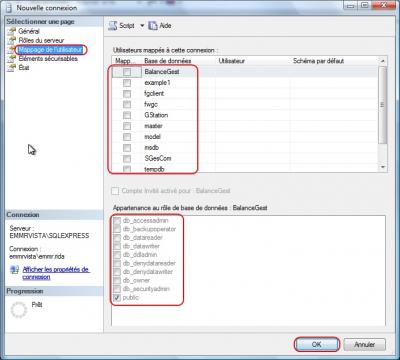
Task: Toggle the db_owner role checkbox
Action: tap(117, 280)
